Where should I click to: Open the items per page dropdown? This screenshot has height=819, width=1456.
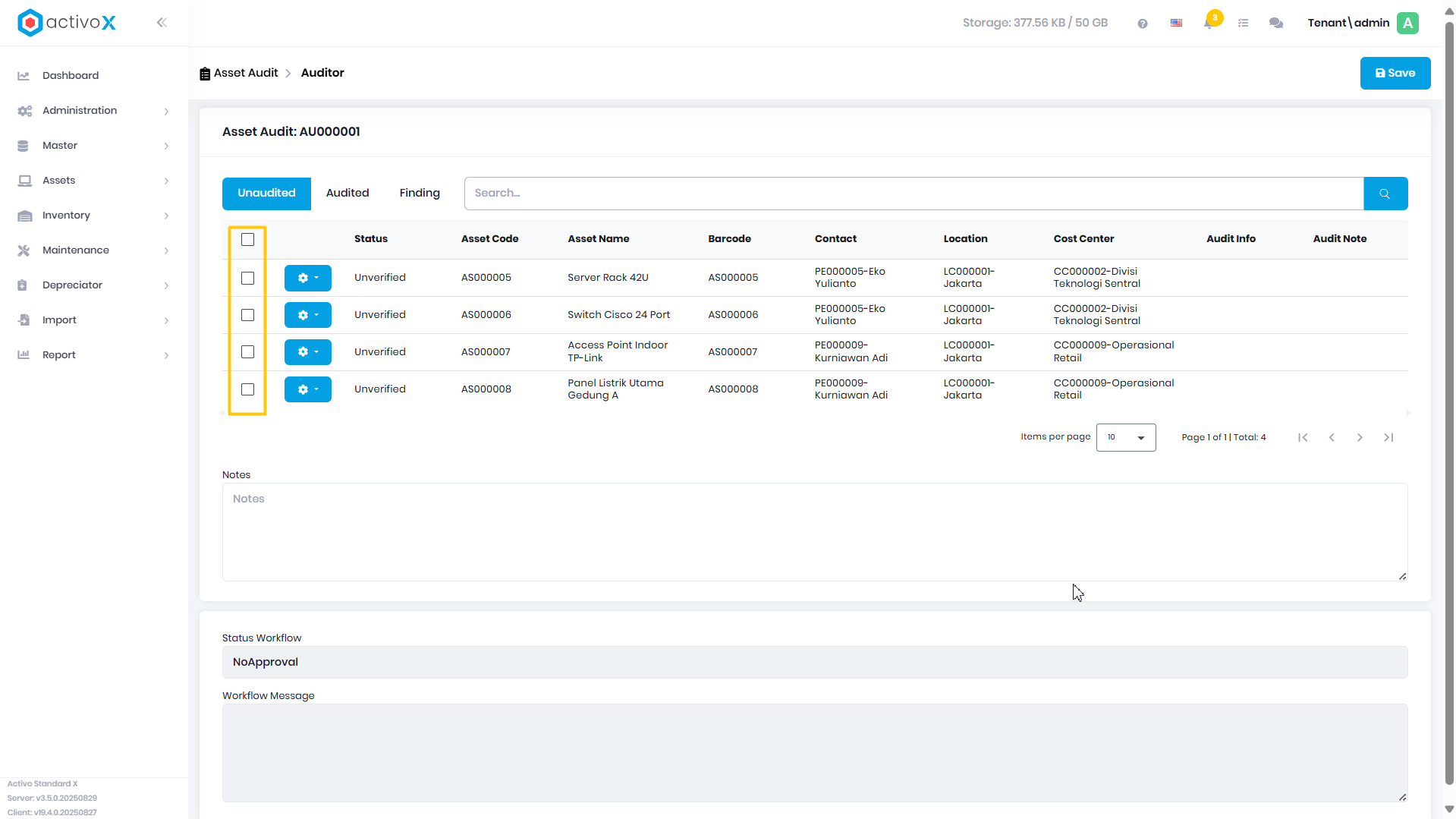[x=1125, y=437]
